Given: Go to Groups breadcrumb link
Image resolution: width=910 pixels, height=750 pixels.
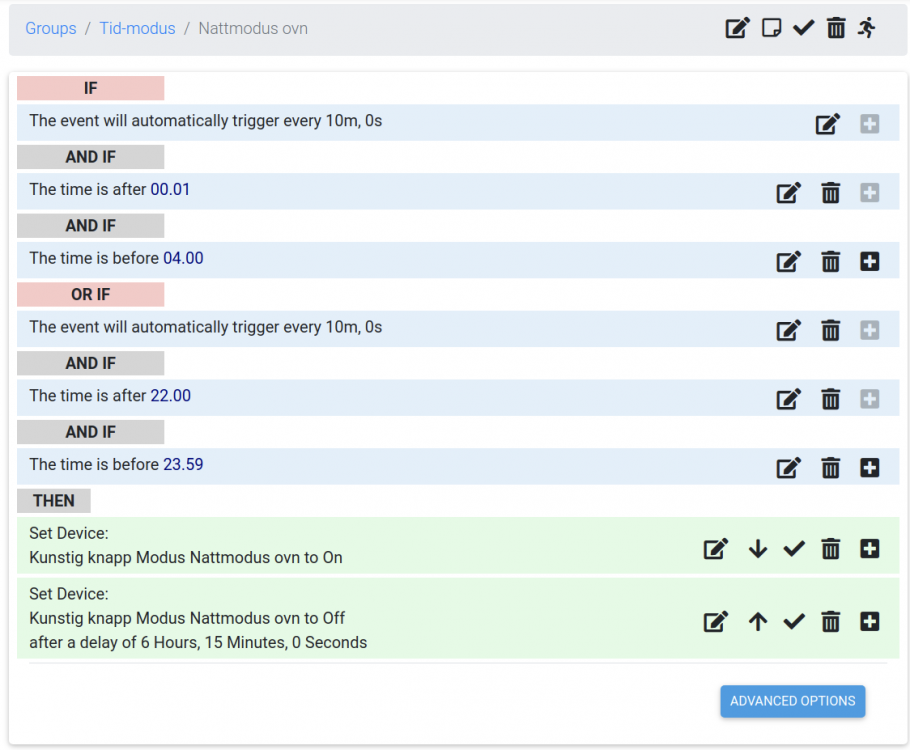Looking at the screenshot, I should point(51,28).
